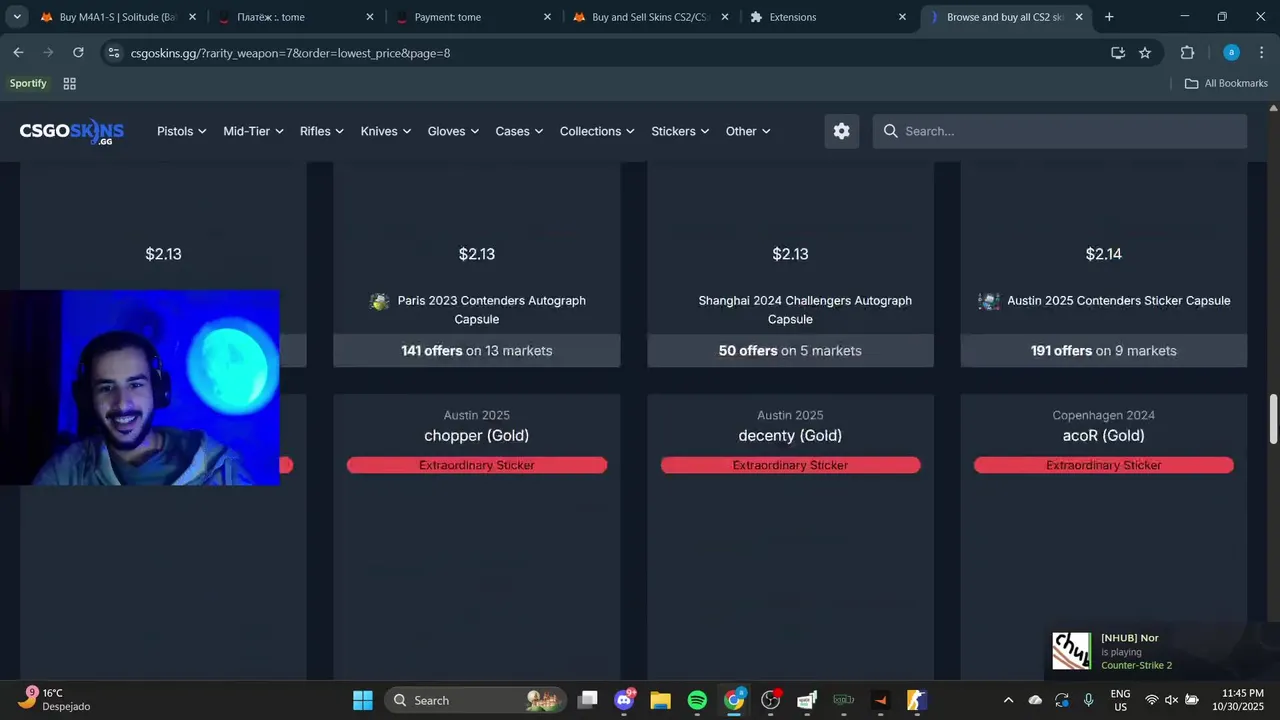Image resolution: width=1280 pixels, height=720 pixels.
Task: Click the page vertical scrollbar thumb
Action: click(x=1273, y=420)
